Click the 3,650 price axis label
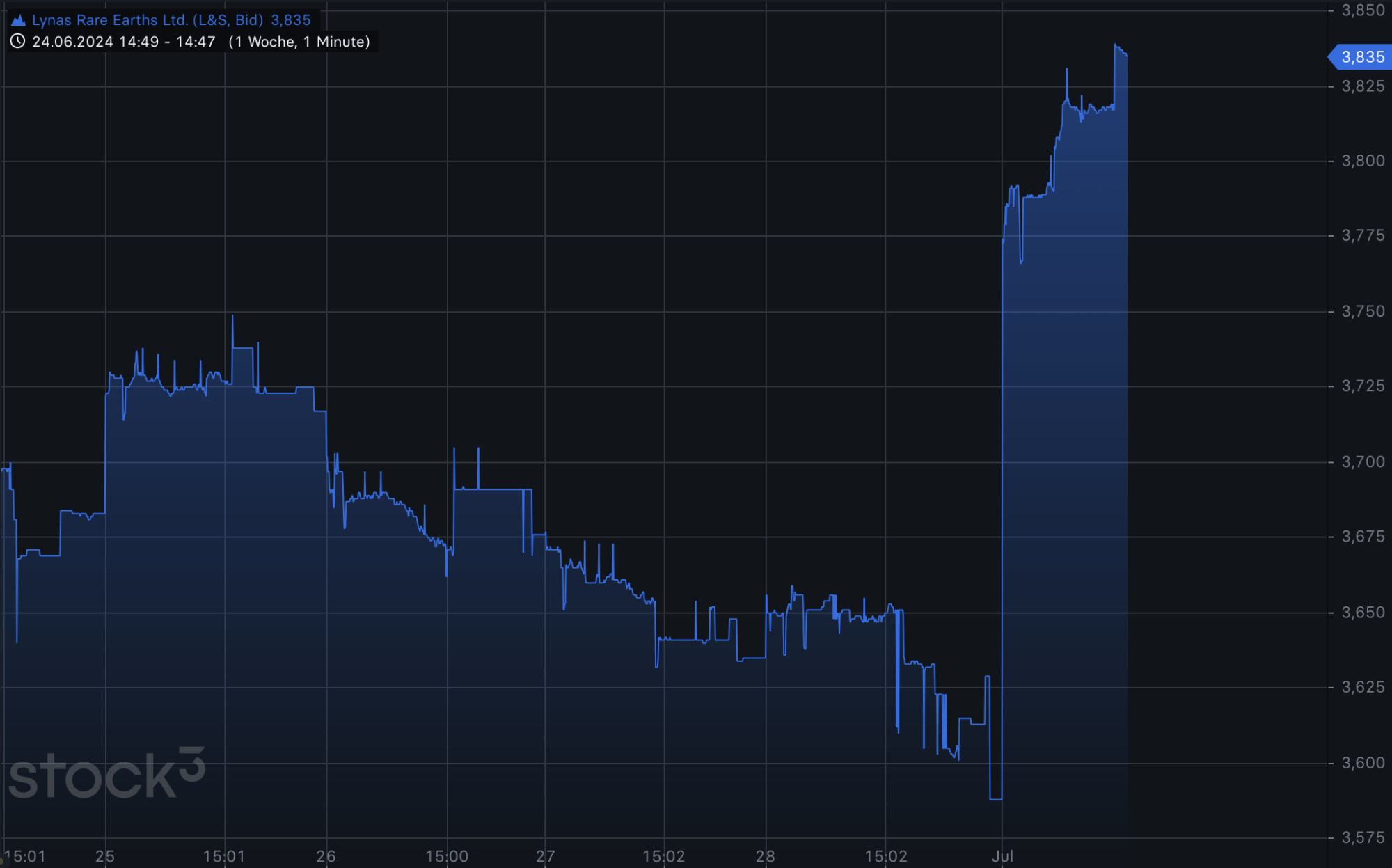 pyautogui.click(x=1363, y=613)
